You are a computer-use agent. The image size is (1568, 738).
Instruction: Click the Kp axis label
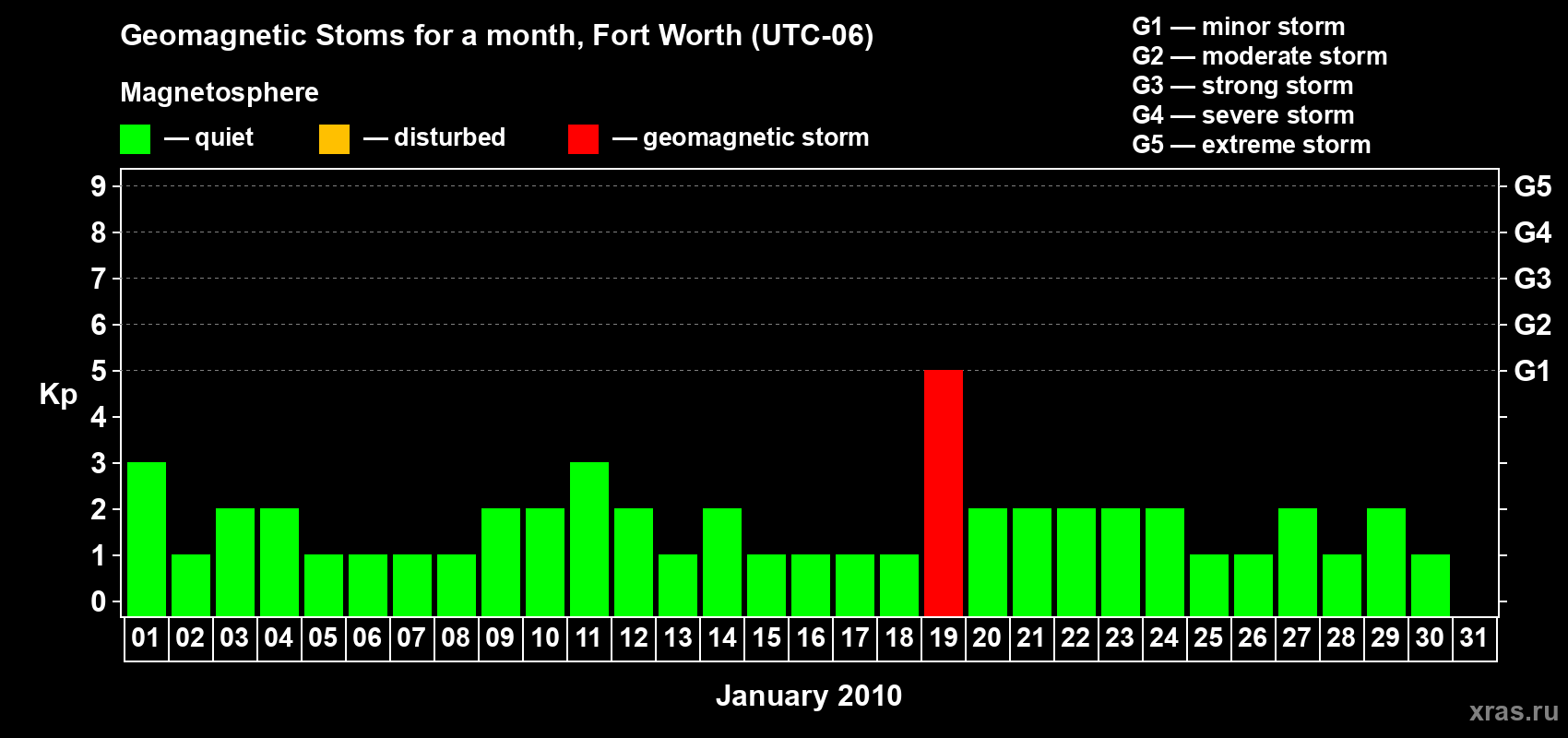click(58, 395)
